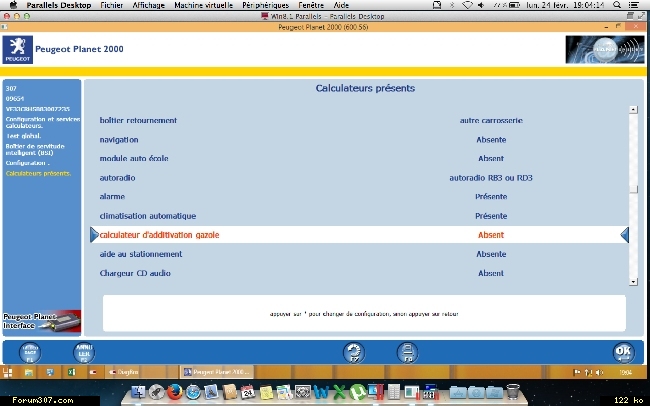Viewport: 650px width, 406px height.
Task: Open the Périphériques menu
Action: tap(266, 5)
